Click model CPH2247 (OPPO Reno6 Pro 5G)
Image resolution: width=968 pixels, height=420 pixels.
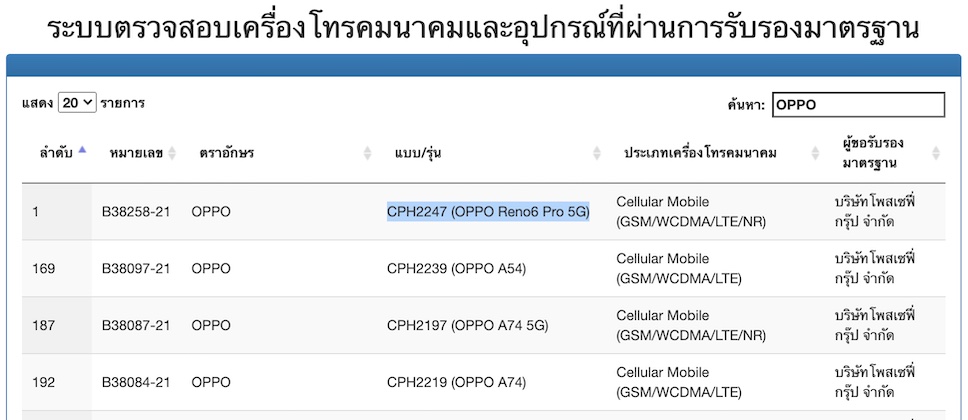coord(488,211)
